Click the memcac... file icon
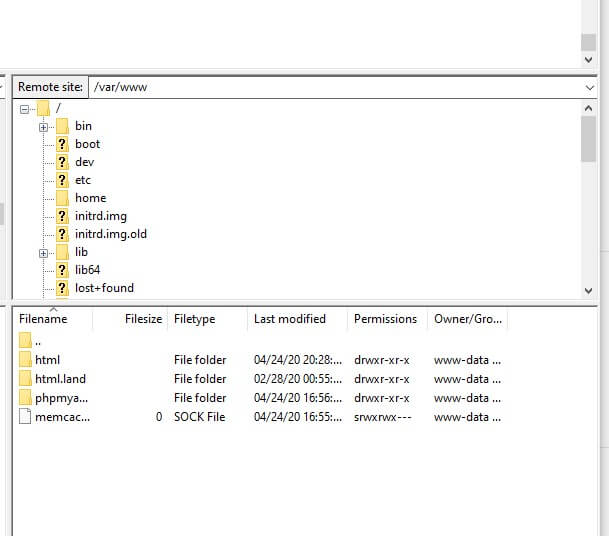The image size is (609, 536). click(x=25, y=416)
